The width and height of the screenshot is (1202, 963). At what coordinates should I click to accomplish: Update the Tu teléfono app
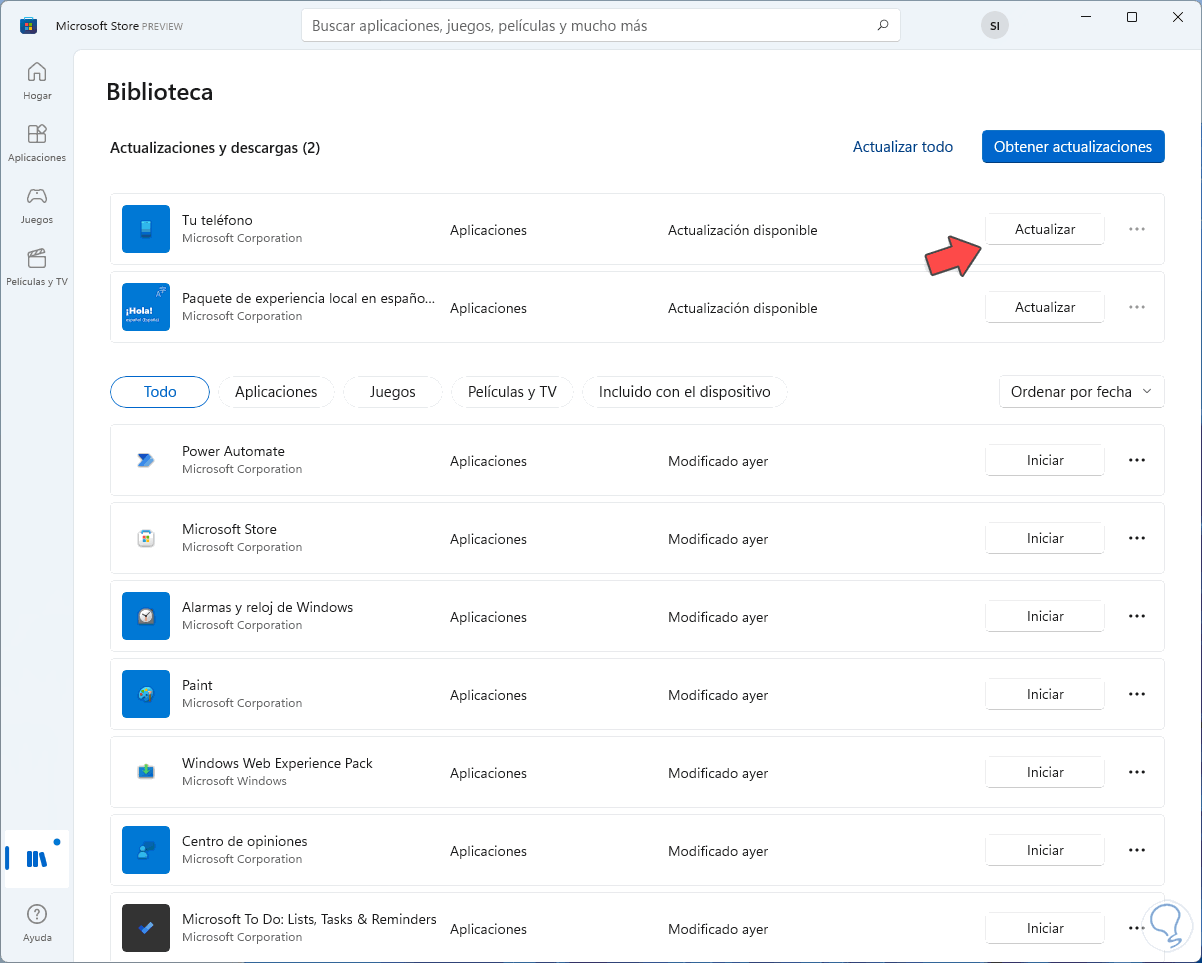(1044, 229)
